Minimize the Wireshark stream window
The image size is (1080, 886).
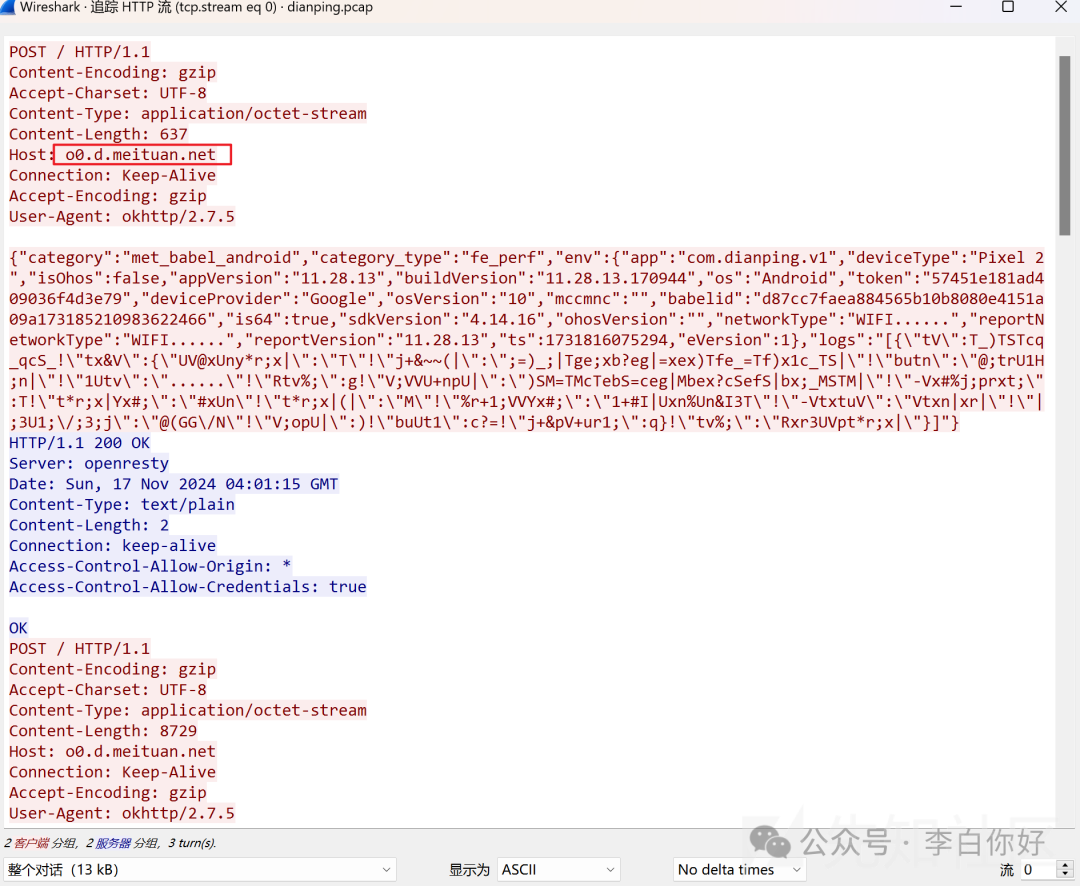(x=956, y=7)
